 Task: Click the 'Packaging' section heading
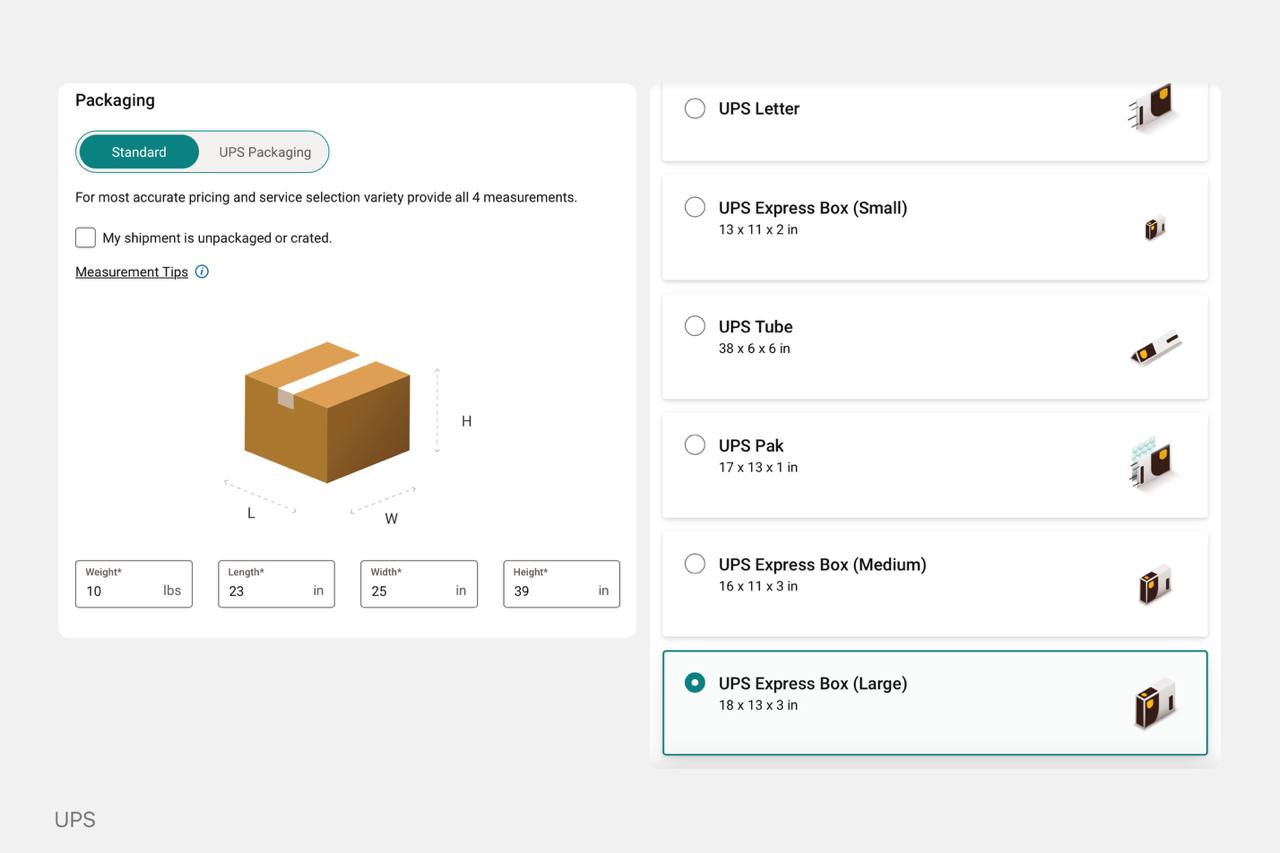(115, 100)
